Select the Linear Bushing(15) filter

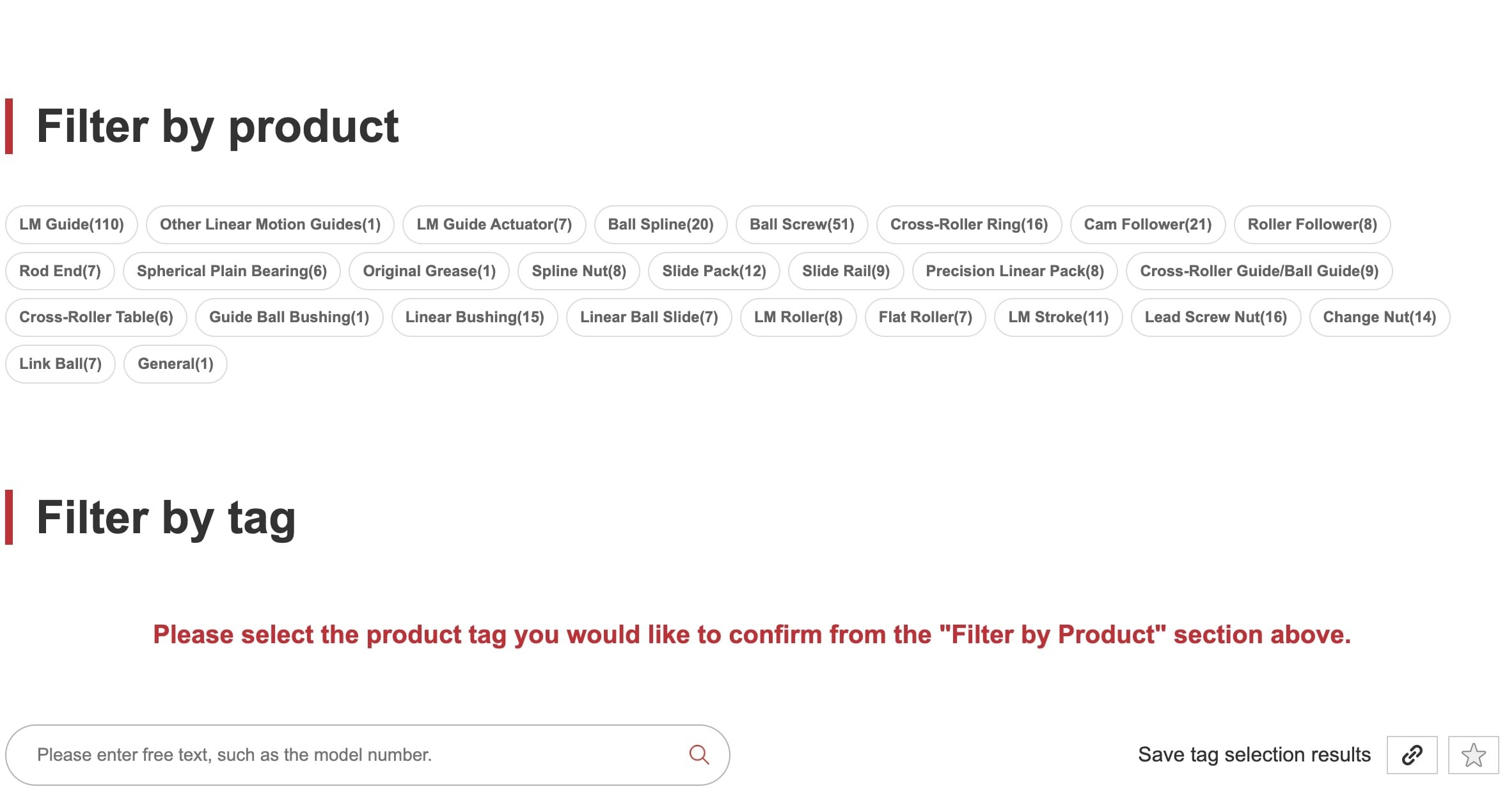[x=475, y=317]
